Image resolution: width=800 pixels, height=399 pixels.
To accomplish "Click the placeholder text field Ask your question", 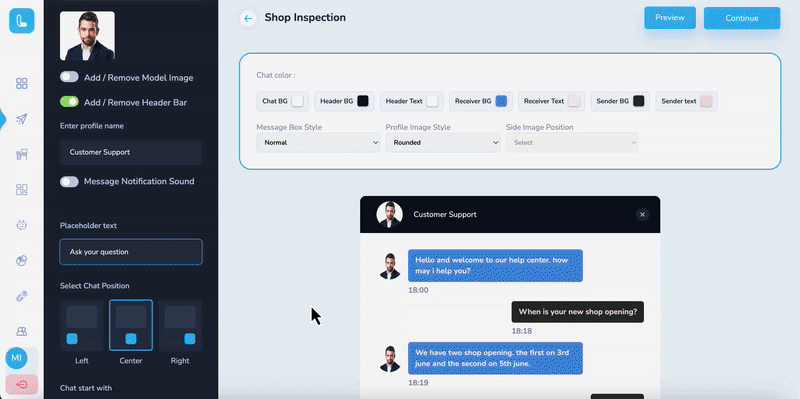I will click(x=131, y=252).
